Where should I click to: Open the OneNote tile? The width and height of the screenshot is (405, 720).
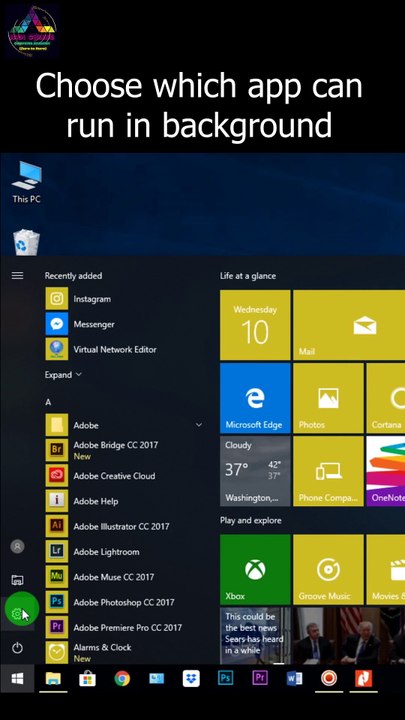point(386,471)
